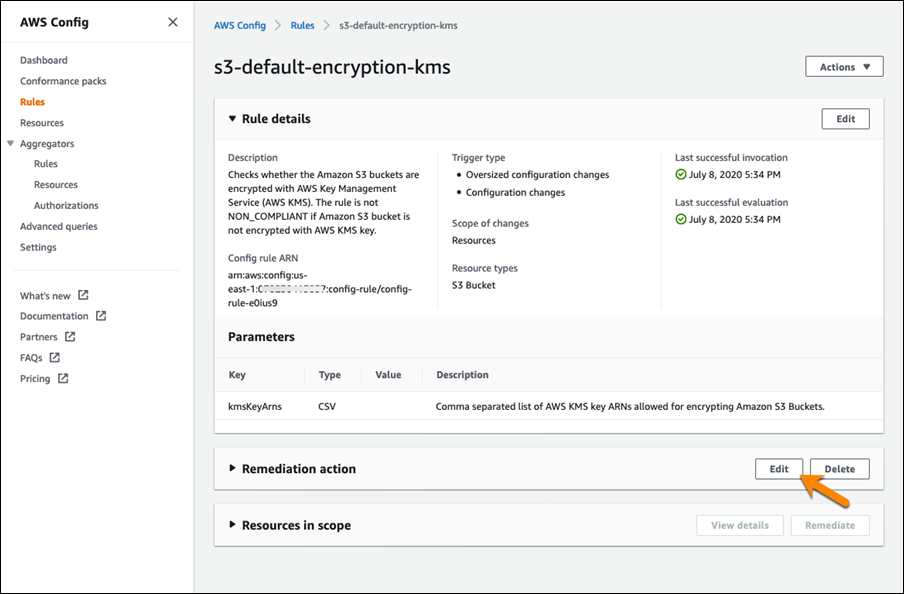
Task: Click green check icon under Last successful invocation
Action: click(x=681, y=175)
